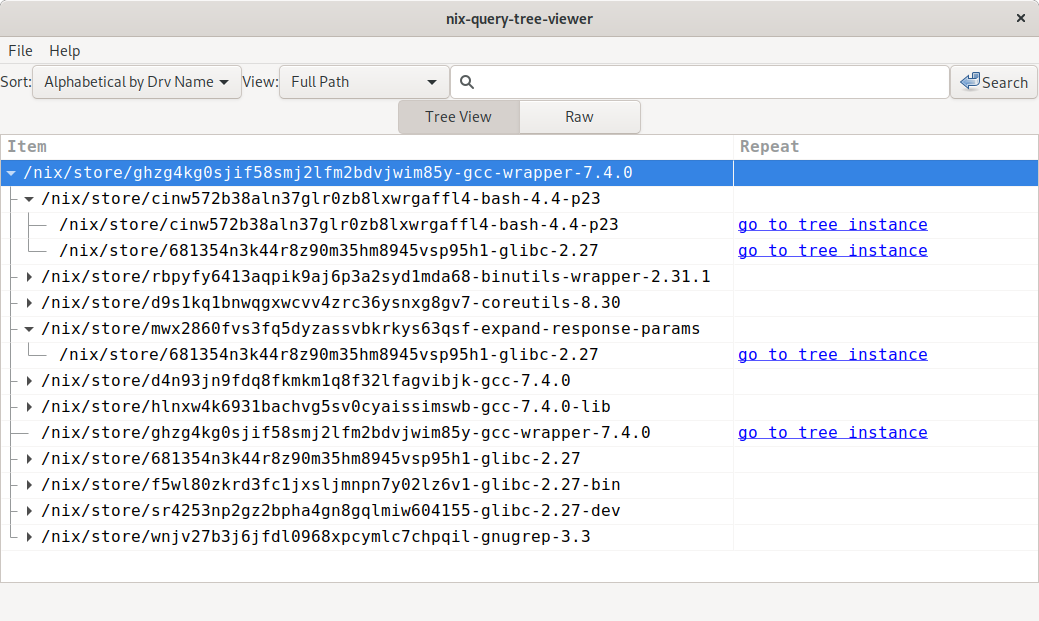The image size is (1039, 621).
Task: Follow go to tree instance for glibc-2.27 under bash
Action: (832, 251)
